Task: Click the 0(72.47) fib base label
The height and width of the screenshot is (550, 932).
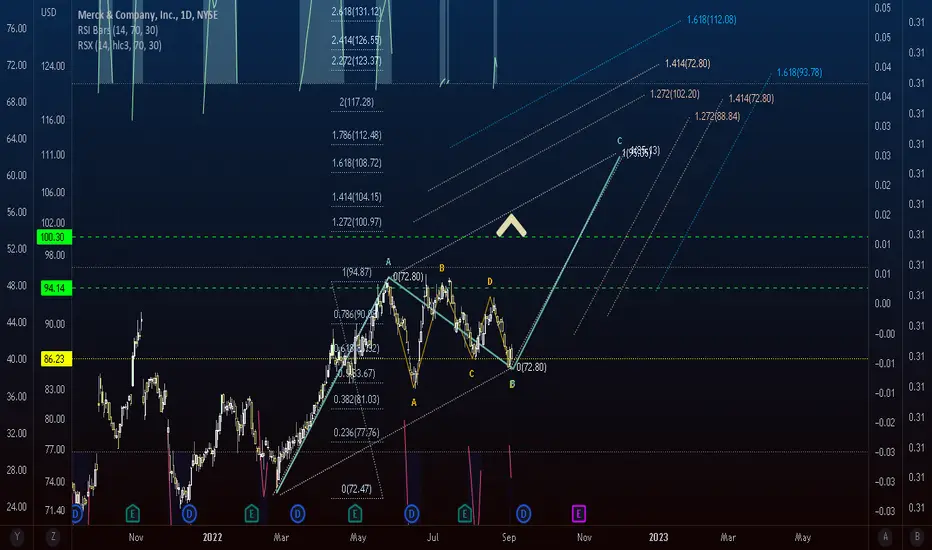Action: point(357,489)
